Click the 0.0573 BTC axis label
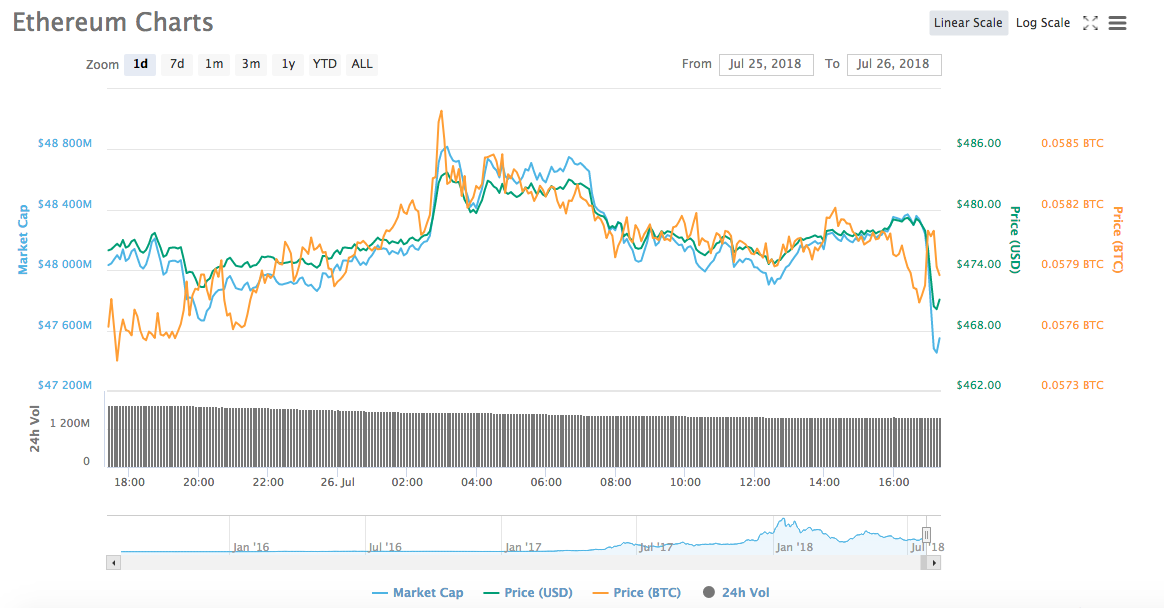Screen dimensions: 1164x608 point(1072,385)
